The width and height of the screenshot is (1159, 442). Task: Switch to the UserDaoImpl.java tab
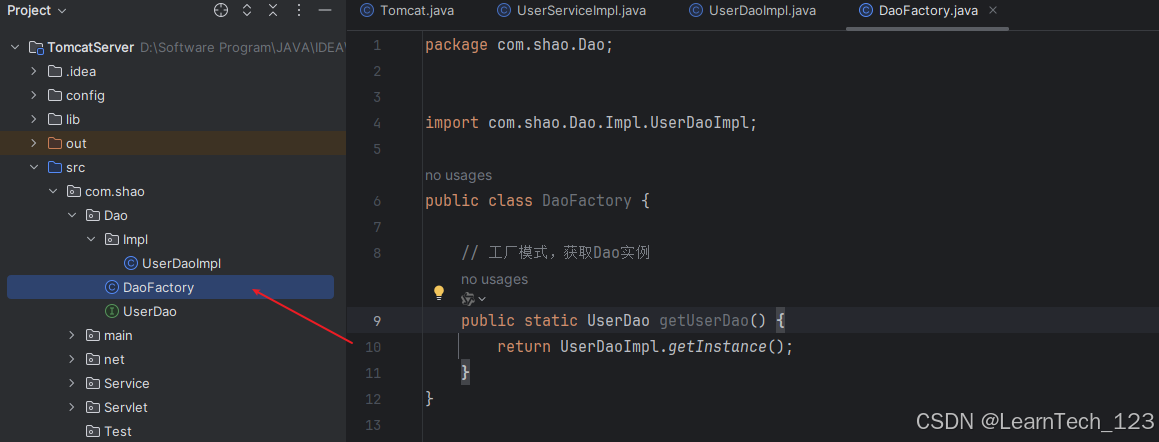tap(752, 10)
